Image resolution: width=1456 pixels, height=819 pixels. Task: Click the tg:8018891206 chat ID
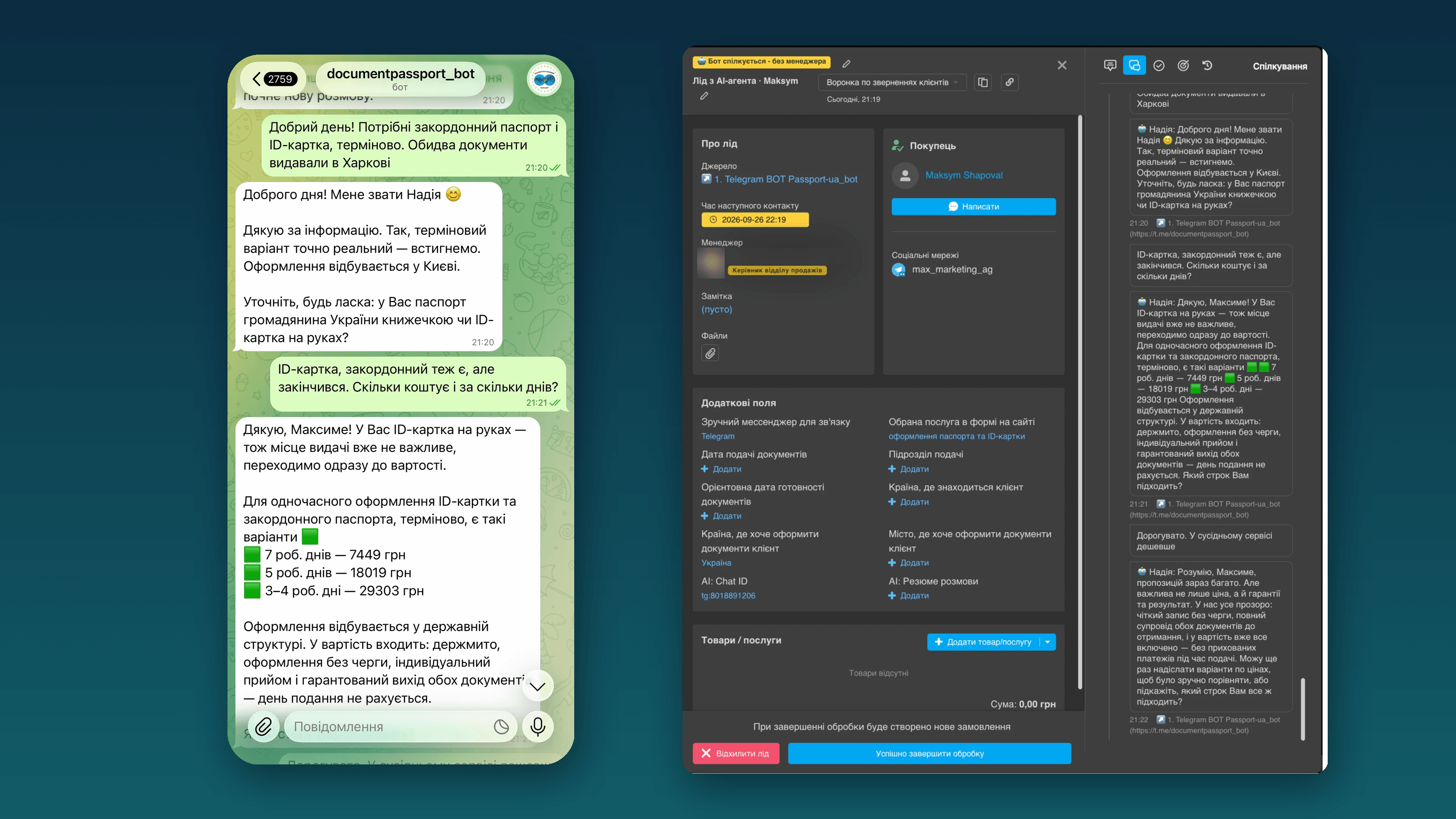point(728,596)
